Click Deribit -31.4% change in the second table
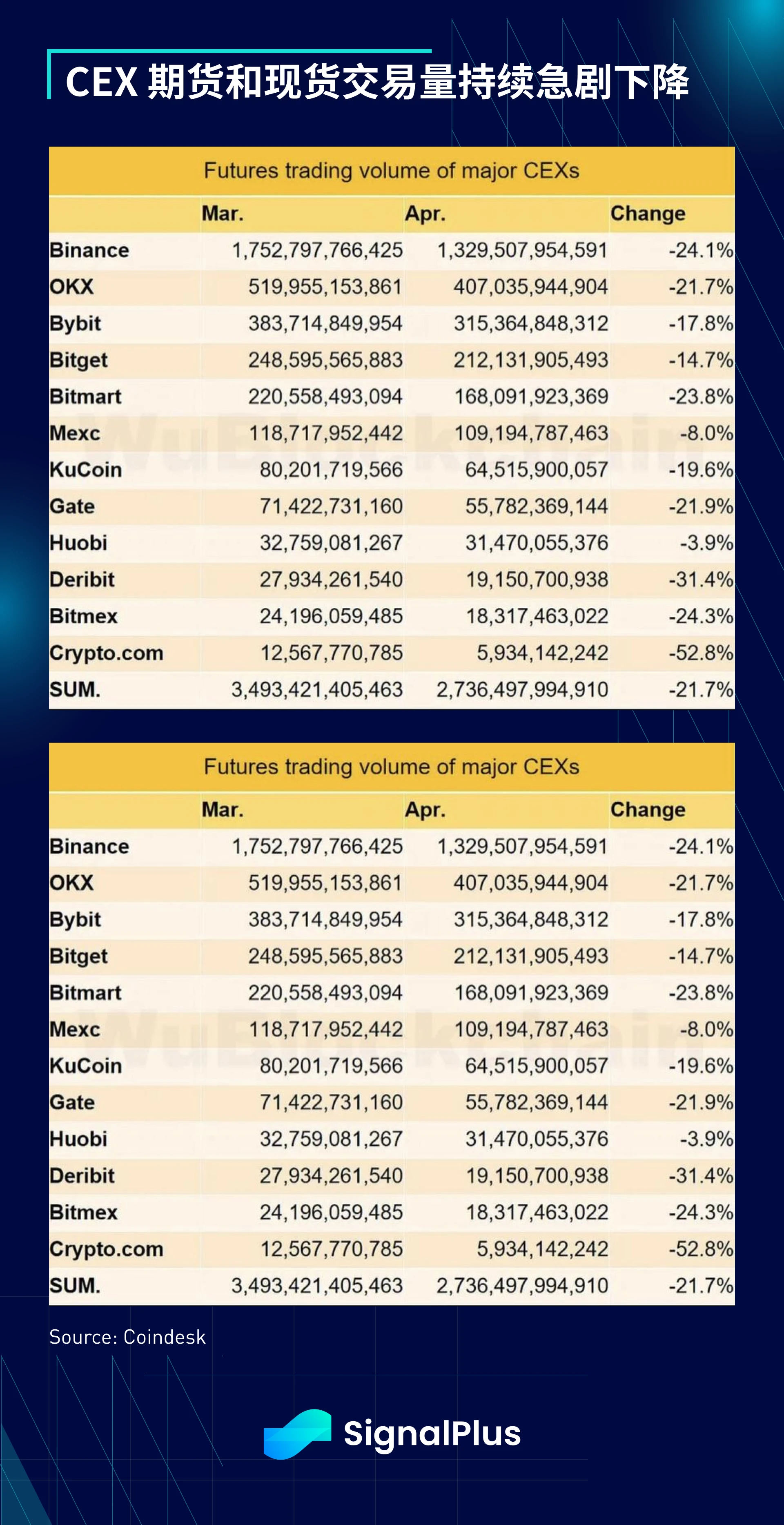The image size is (784, 1525). (701, 1175)
